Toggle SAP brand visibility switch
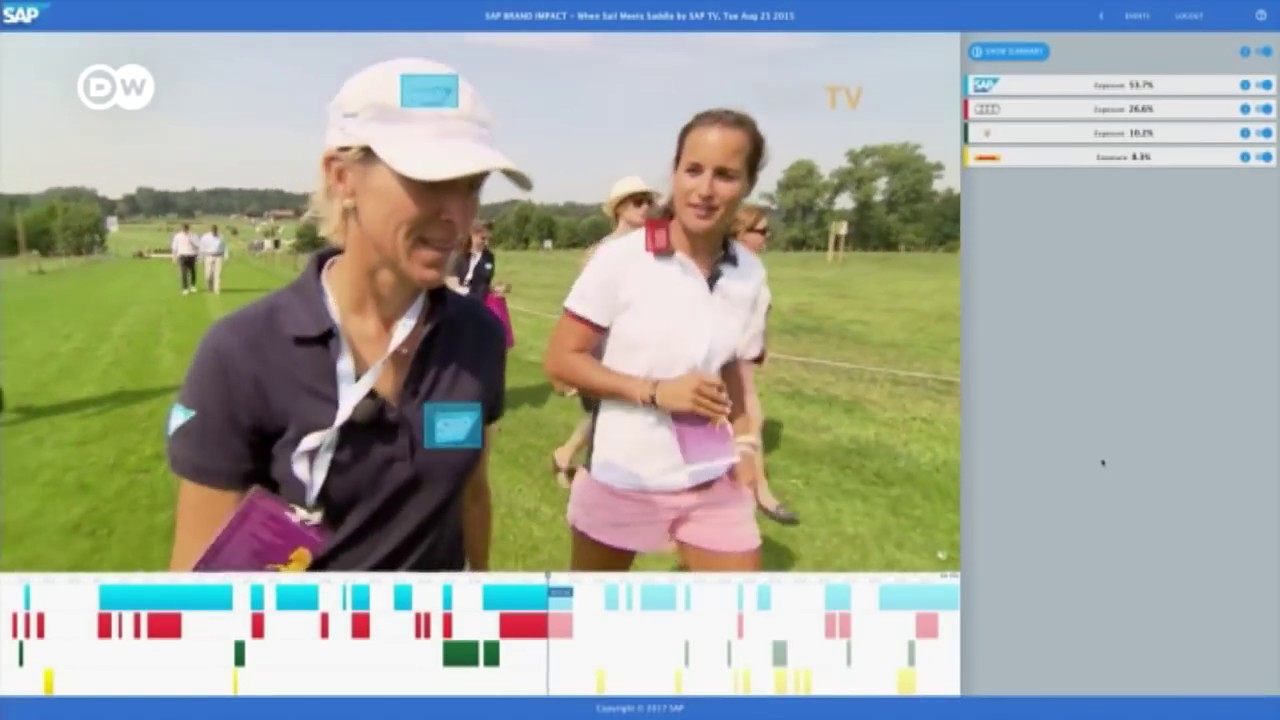 tap(1264, 85)
